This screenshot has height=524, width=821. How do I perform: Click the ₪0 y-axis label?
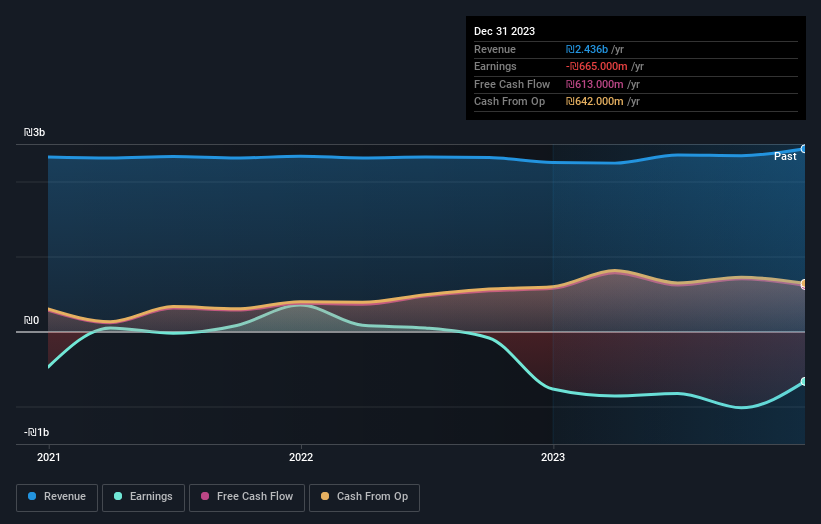click(31, 320)
